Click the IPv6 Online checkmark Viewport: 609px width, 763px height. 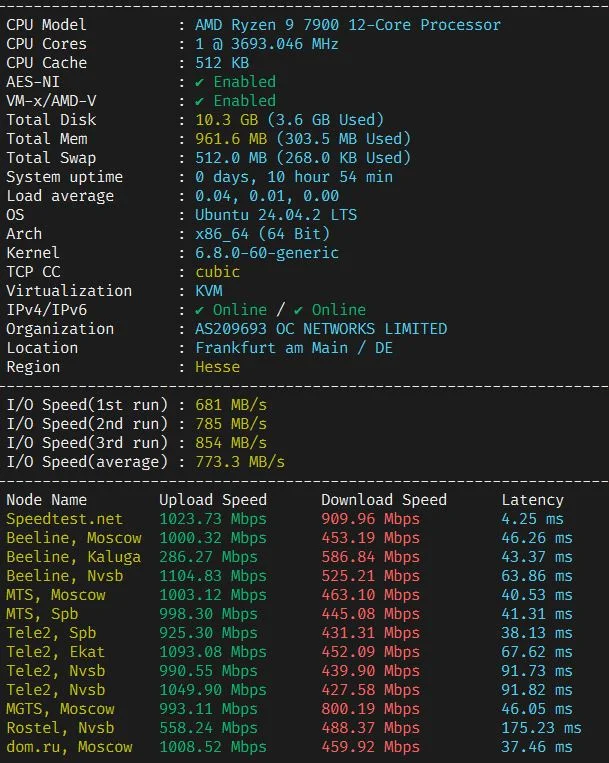(x=298, y=310)
